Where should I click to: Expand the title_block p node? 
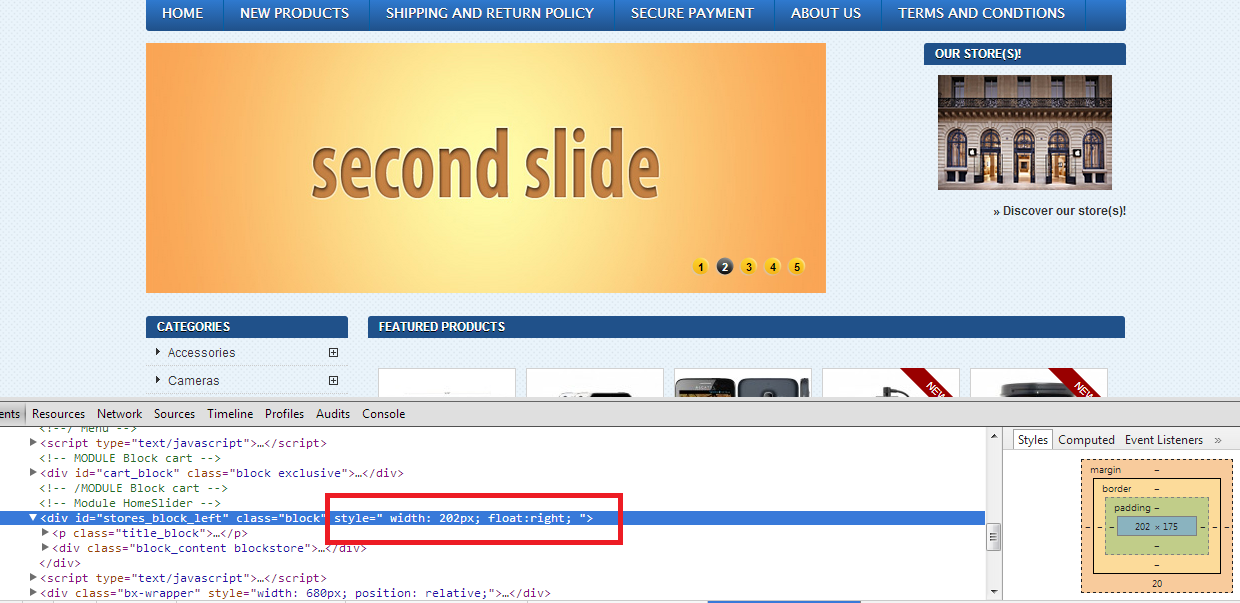[x=45, y=533]
